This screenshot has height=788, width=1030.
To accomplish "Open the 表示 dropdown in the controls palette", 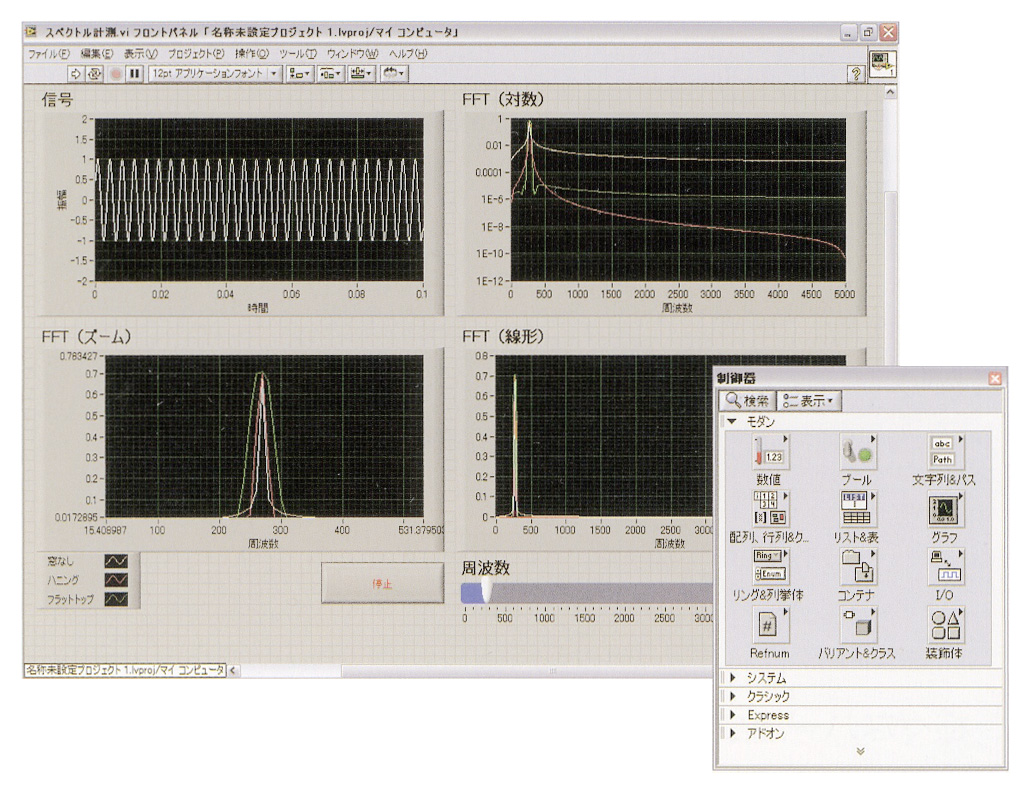I will click(809, 401).
